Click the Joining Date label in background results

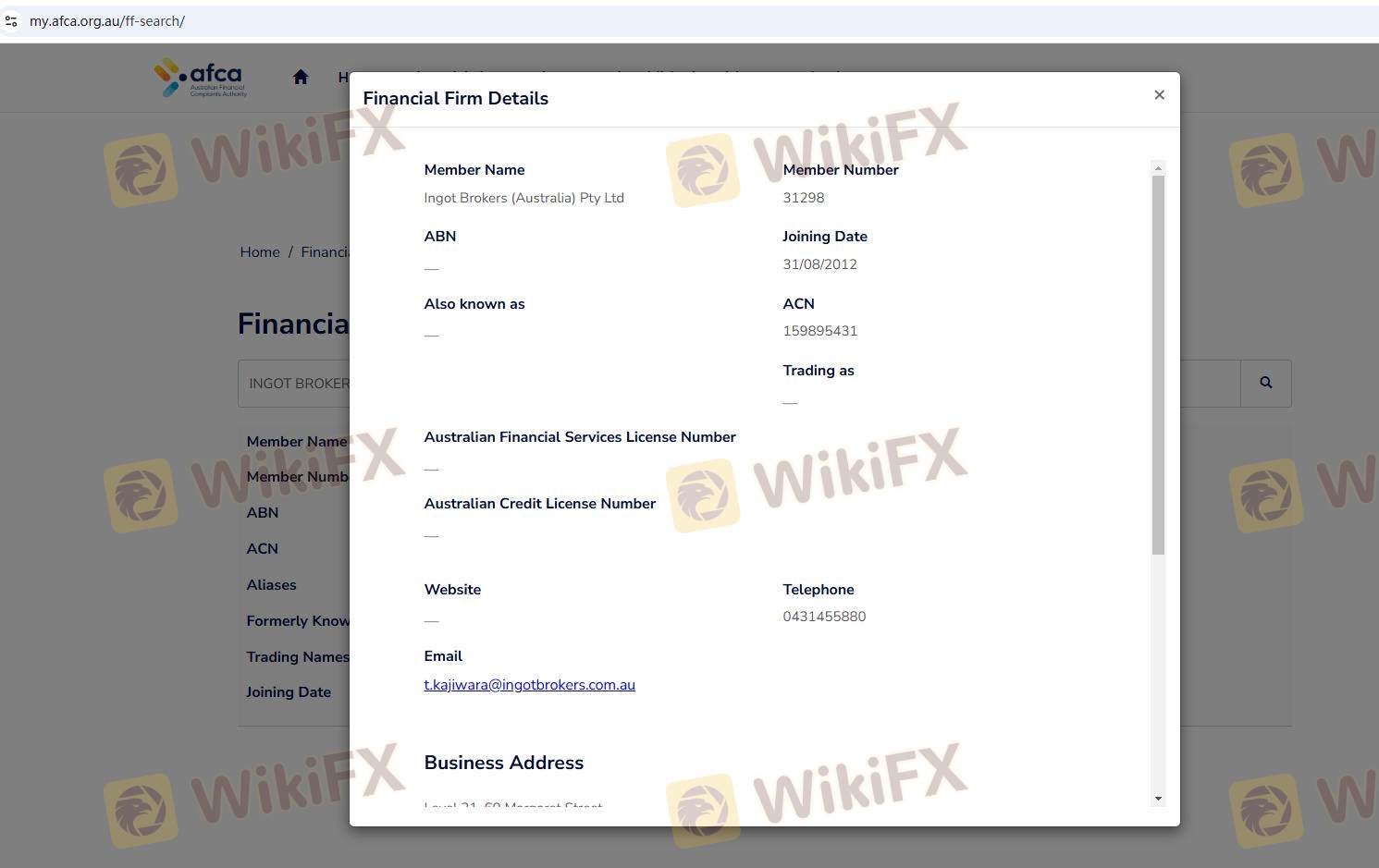[x=288, y=692]
